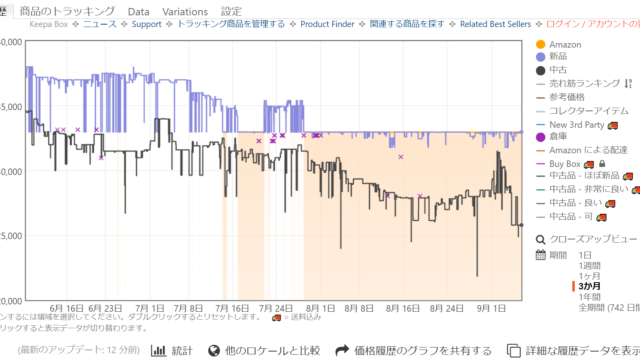
Task: Click globe icon for 他のロケールと比較
Action: click(214, 351)
